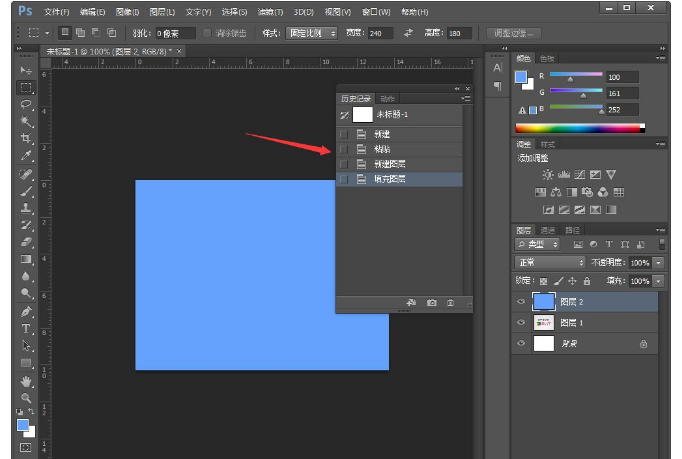Screen dimensions: 682x459
Task: Select the Hand tool
Action: (x=26, y=381)
